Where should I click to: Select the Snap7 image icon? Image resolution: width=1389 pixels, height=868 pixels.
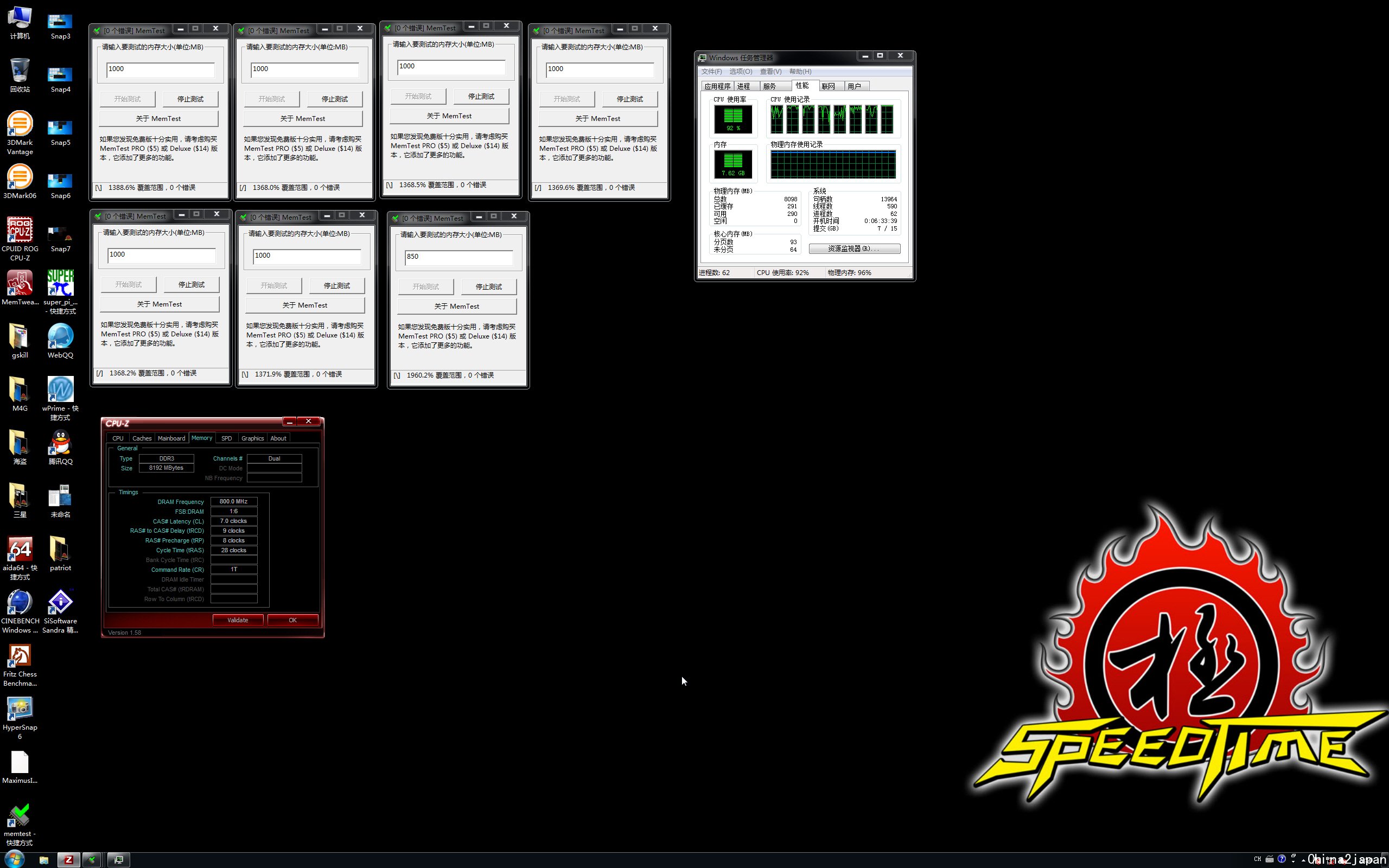point(60,239)
